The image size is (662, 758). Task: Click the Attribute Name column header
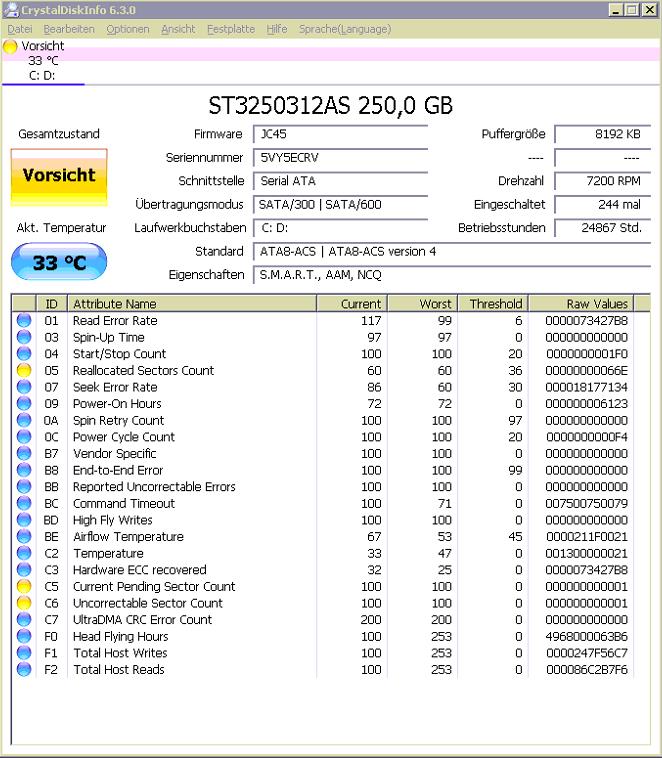(192, 304)
